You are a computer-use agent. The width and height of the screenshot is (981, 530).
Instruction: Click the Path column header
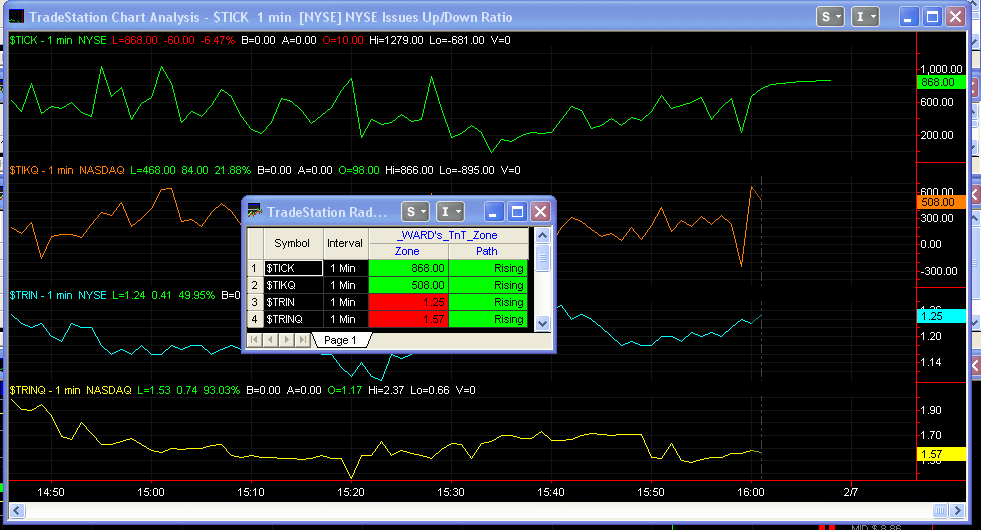[488, 251]
